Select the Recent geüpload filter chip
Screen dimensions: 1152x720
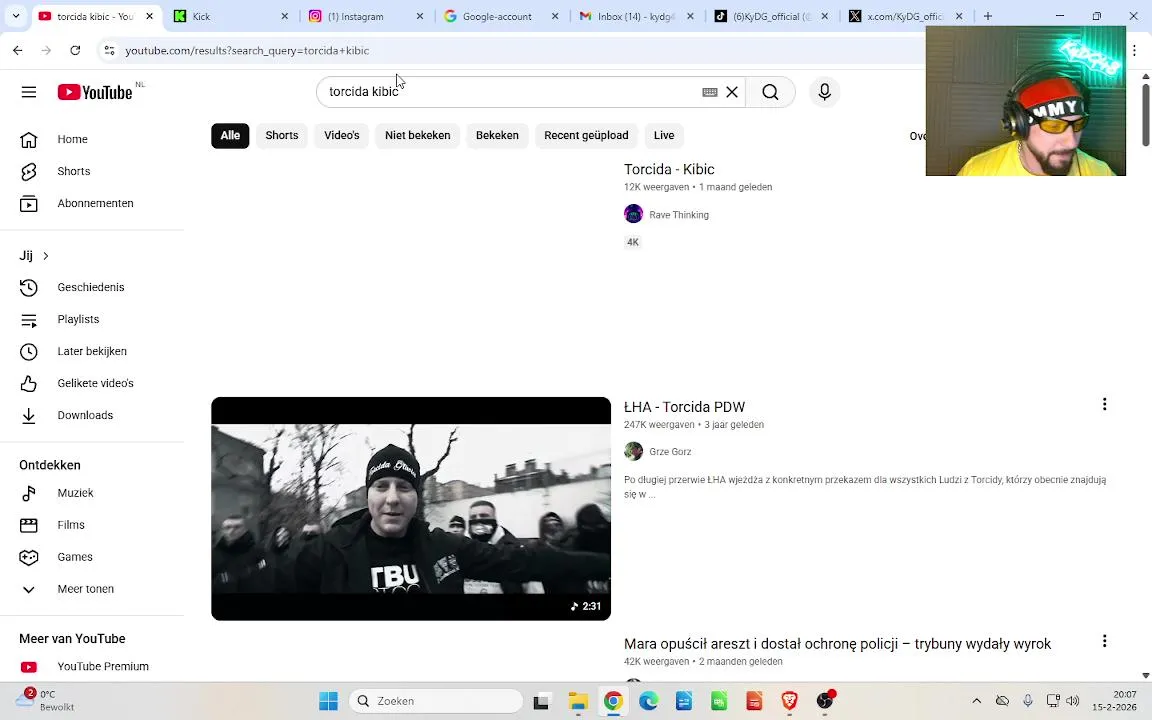[x=586, y=135]
